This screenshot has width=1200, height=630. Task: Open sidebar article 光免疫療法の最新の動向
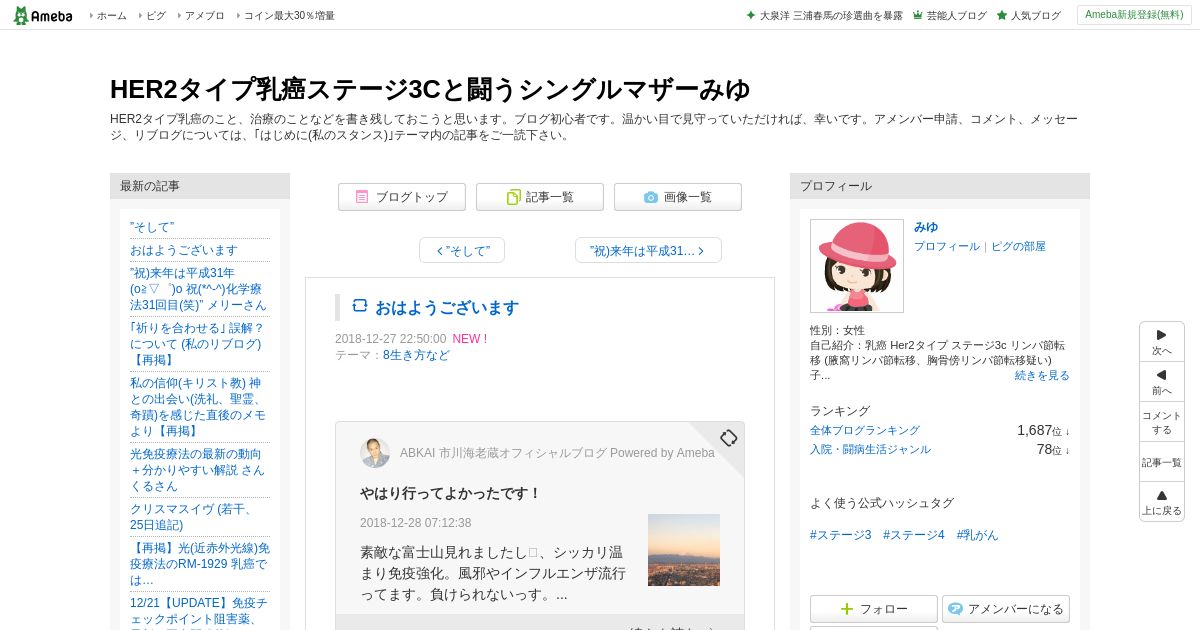point(198,470)
